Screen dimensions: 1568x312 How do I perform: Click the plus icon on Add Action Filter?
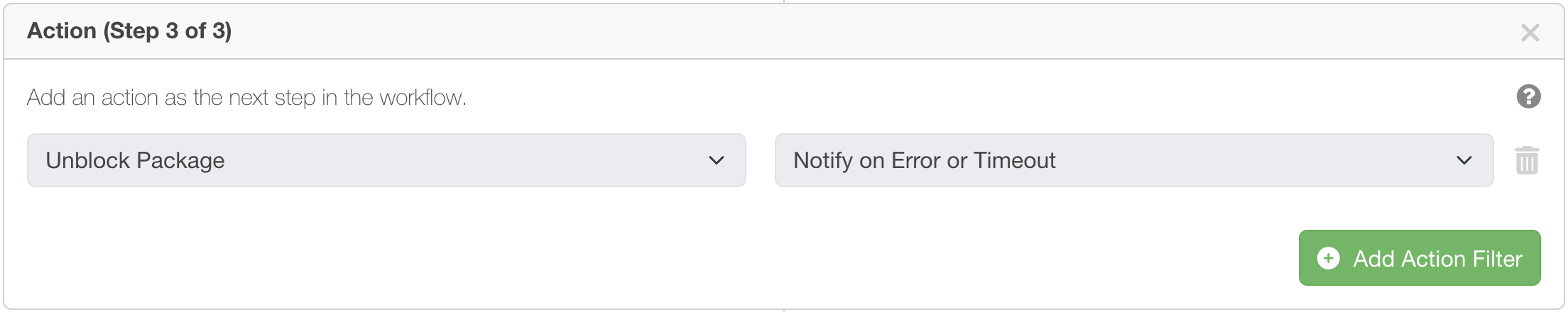(x=1328, y=258)
